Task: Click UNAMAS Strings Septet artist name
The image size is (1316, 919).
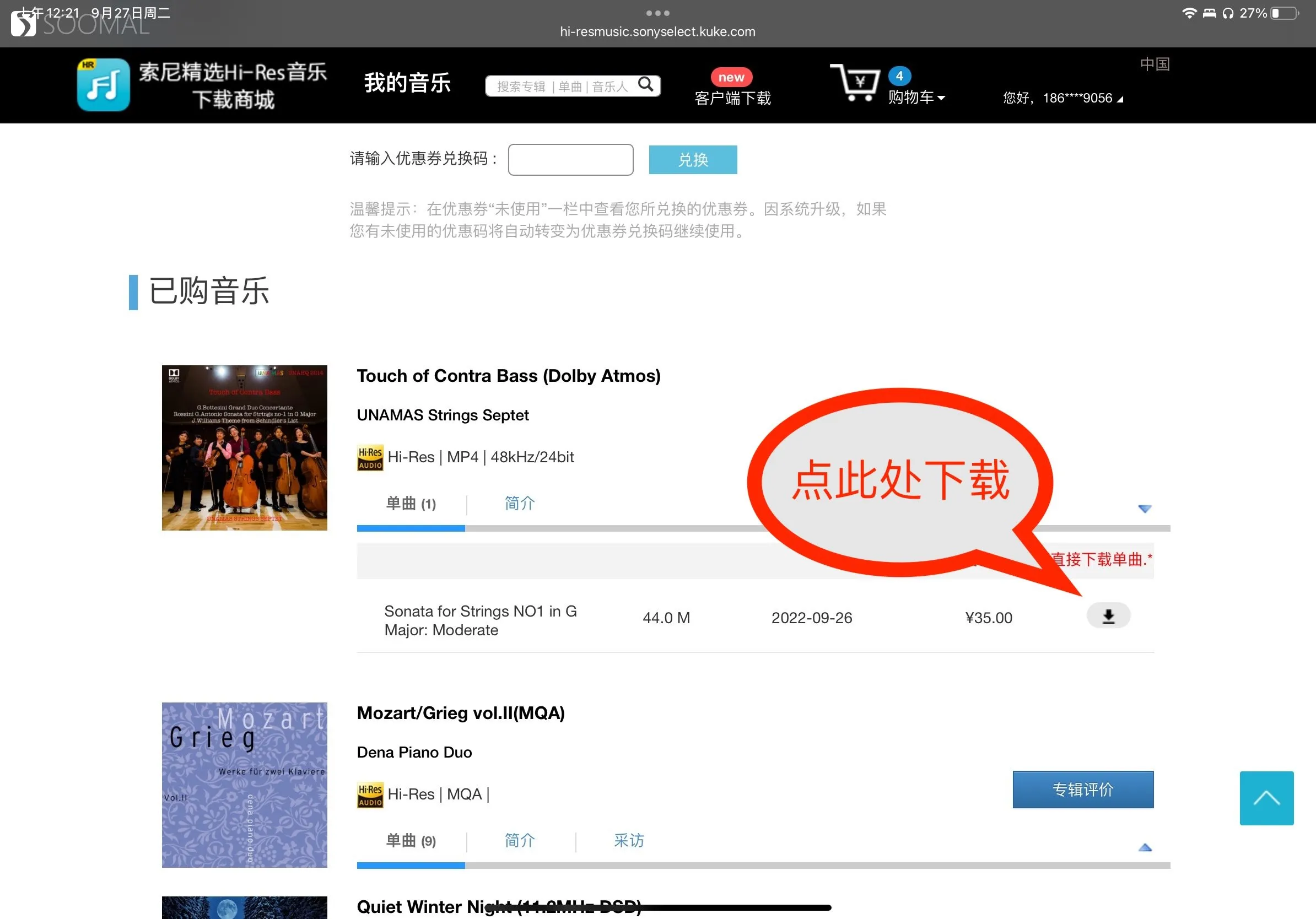Action: (443, 415)
